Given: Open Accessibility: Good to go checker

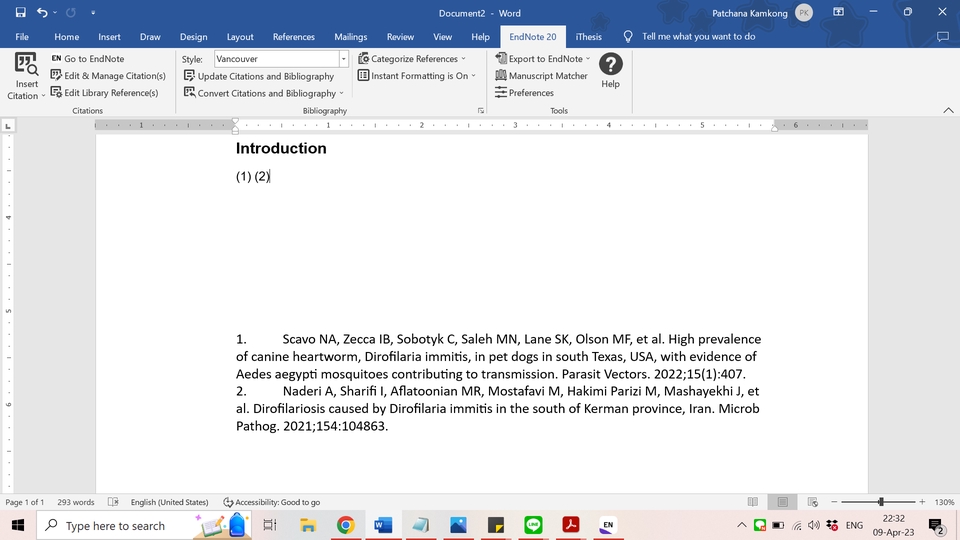Looking at the screenshot, I should pos(272,502).
